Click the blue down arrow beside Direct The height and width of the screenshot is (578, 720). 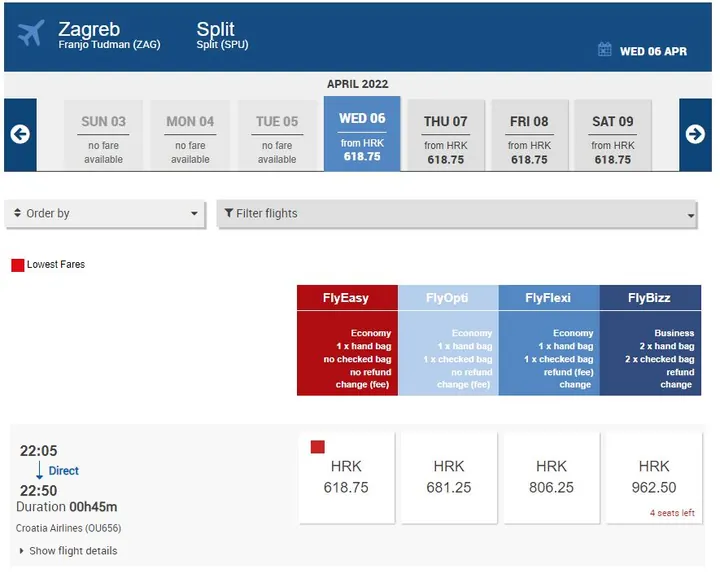39,471
